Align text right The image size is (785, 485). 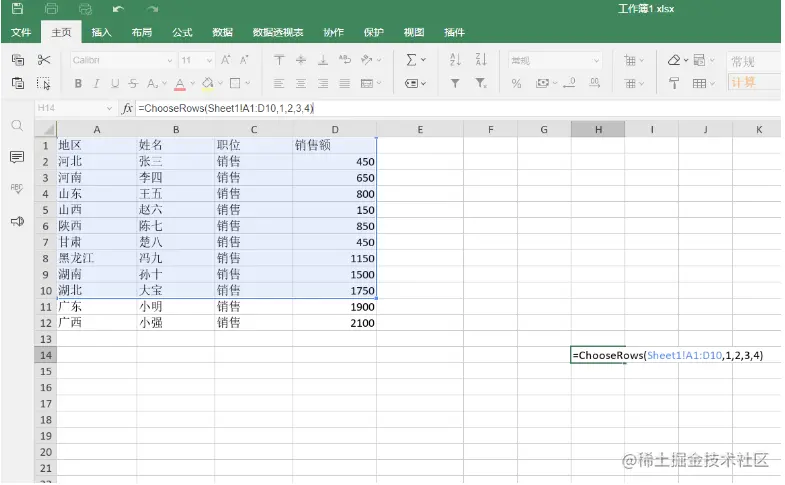[323, 84]
